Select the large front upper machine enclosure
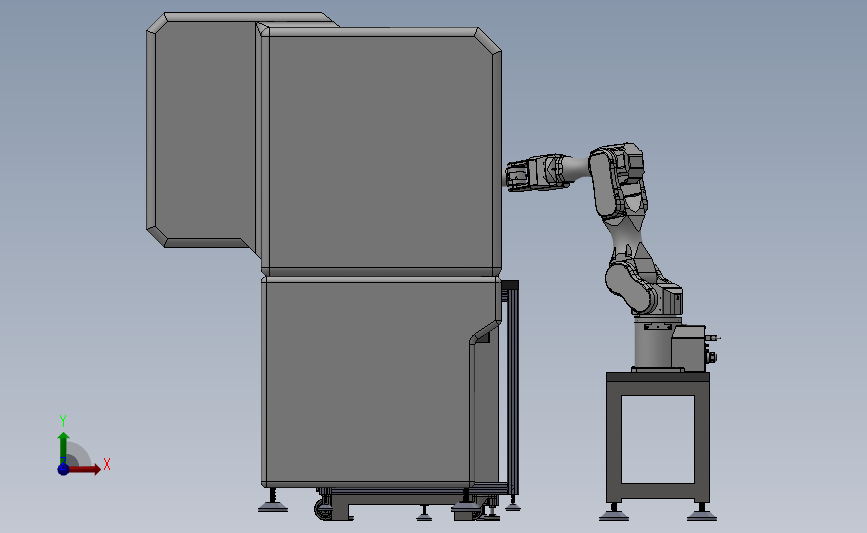The width and height of the screenshot is (867, 533). [x=380, y=151]
